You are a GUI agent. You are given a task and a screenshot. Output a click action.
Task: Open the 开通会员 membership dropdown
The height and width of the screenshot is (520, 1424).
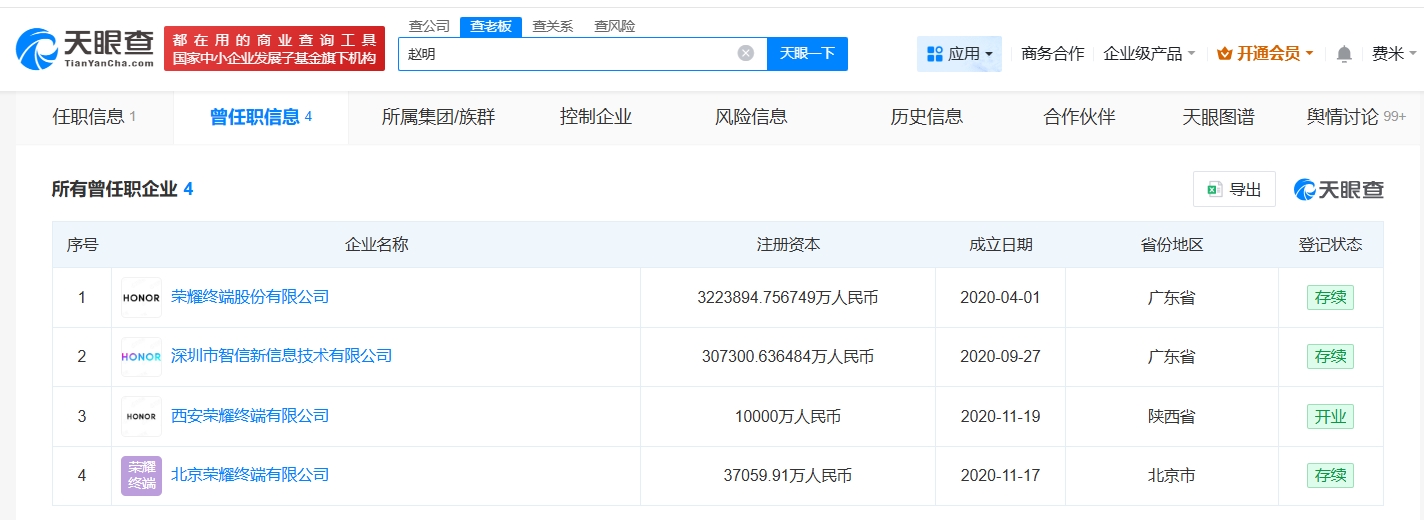1265,54
